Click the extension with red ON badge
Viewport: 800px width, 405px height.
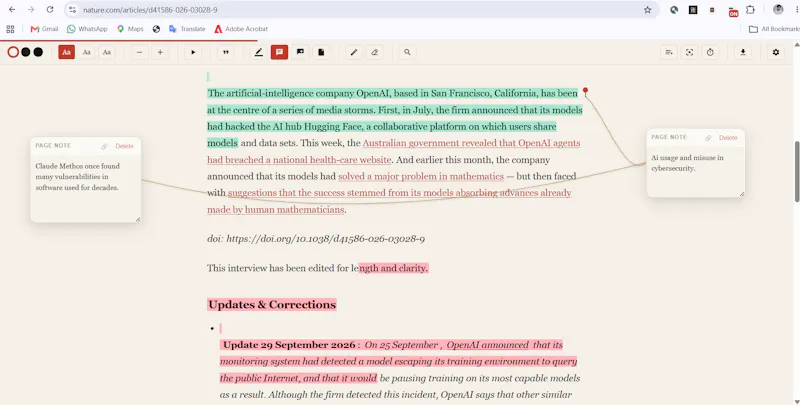[x=733, y=11]
